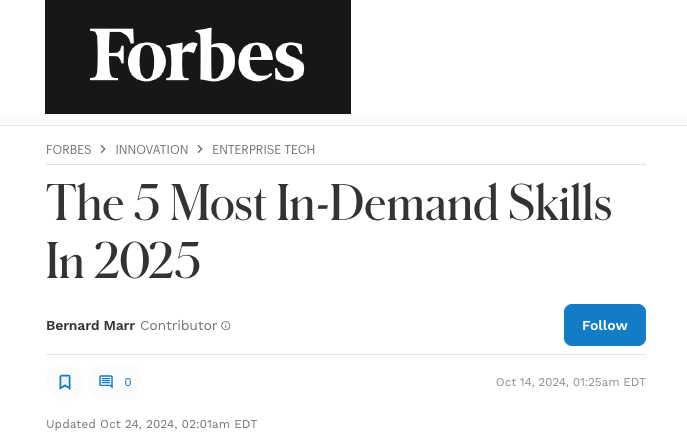Click the info icon beside Contributor
The image size is (687, 440).
pyautogui.click(x=226, y=326)
